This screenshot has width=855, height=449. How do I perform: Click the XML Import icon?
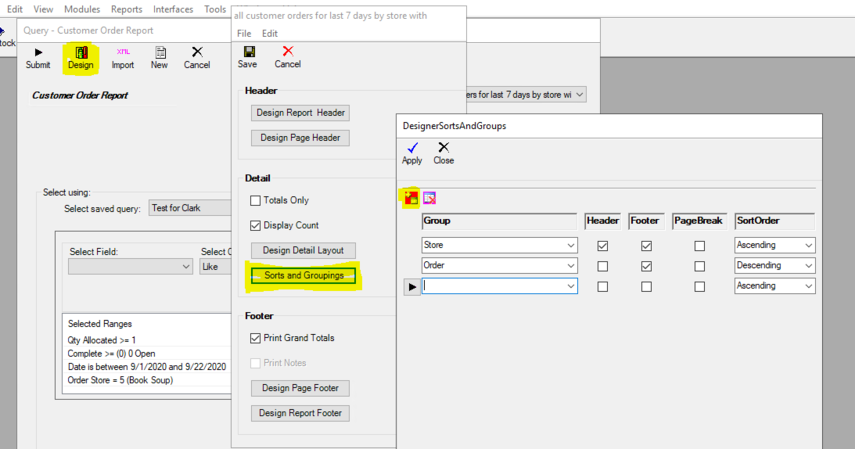click(123, 58)
